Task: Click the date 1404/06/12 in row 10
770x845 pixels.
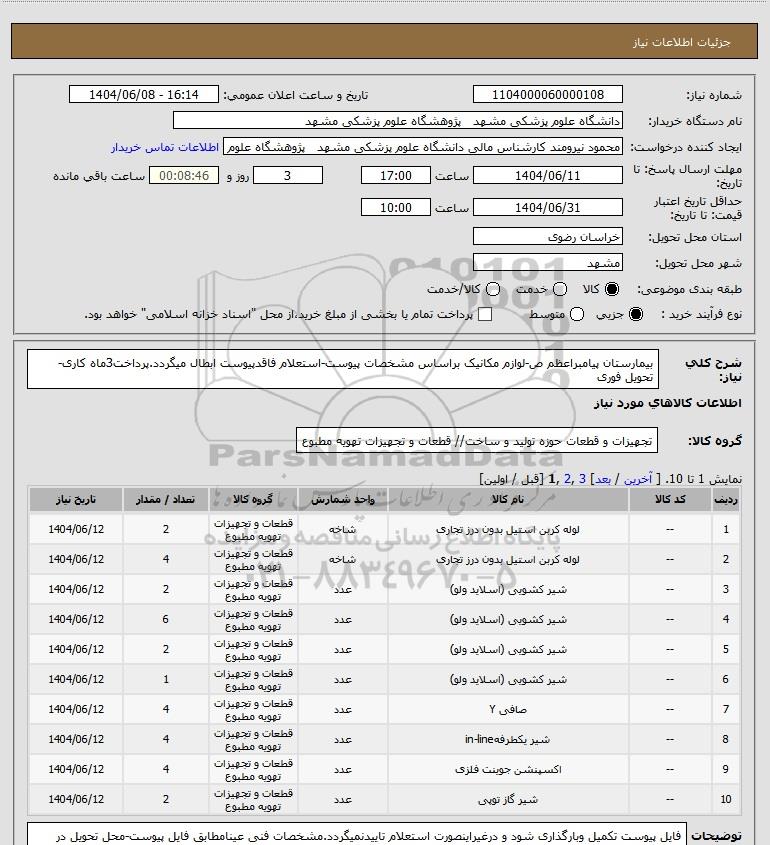Action: click(x=76, y=800)
